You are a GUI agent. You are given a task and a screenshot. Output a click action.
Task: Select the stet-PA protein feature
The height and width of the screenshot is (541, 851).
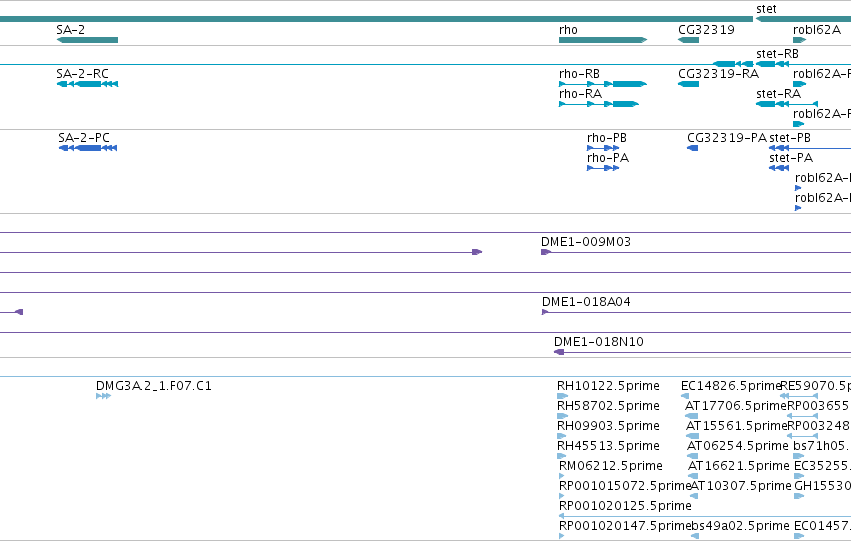(x=779, y=168)
